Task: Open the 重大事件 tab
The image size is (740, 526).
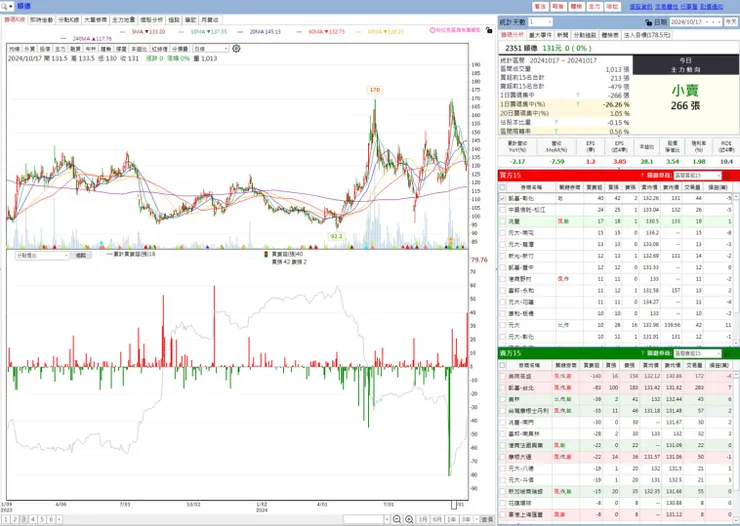Action: pyautogui.click(x=540, y=35)
